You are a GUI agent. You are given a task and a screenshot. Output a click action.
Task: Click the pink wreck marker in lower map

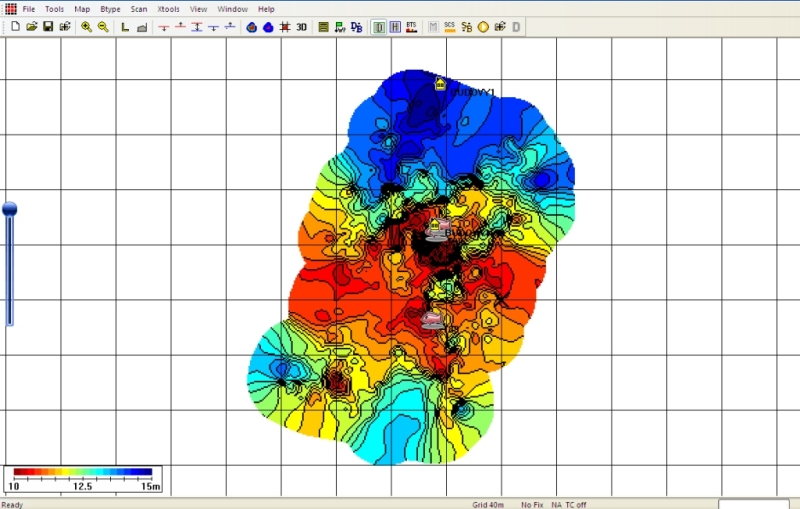coord(433,320)
